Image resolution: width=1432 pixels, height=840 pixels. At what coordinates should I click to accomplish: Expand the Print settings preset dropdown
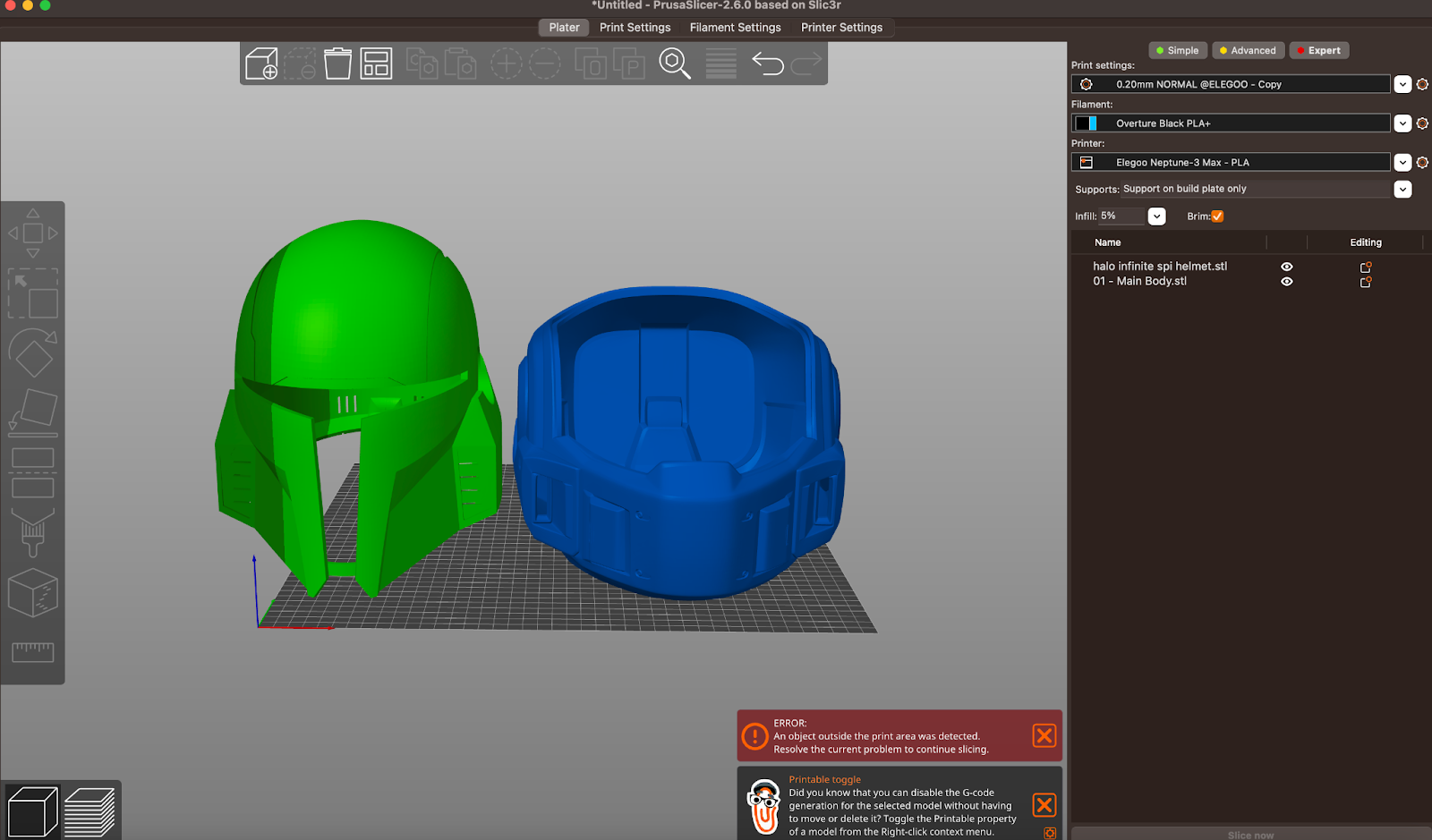coord(1402,84)
